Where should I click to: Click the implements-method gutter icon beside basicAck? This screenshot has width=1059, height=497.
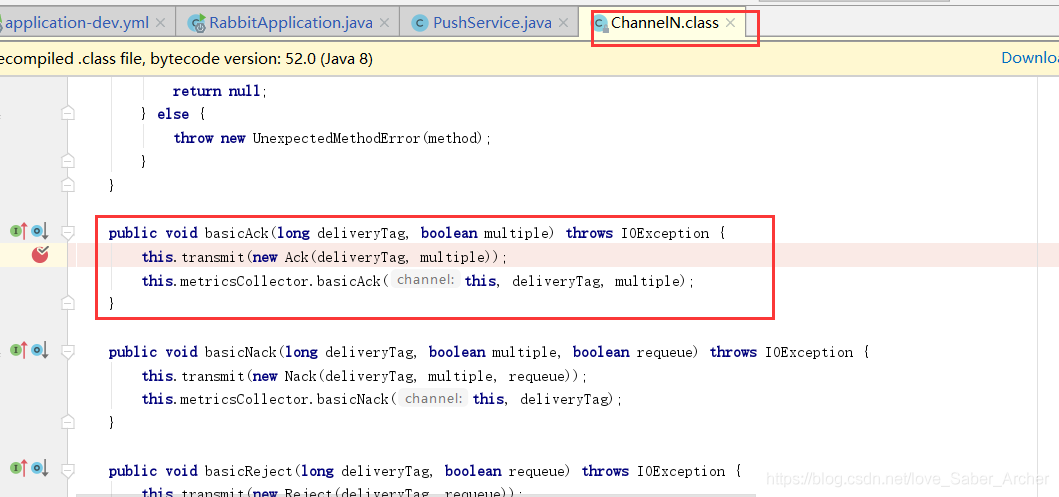18,232
